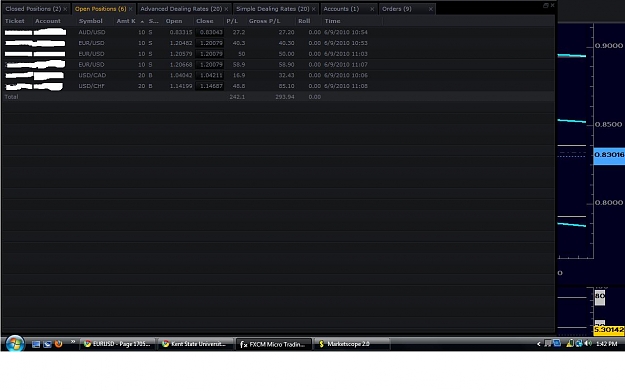The image size is (625, 391).
Task: Close the Closed Positions tab
Action: pyautogui.click(x=65, y=9)
